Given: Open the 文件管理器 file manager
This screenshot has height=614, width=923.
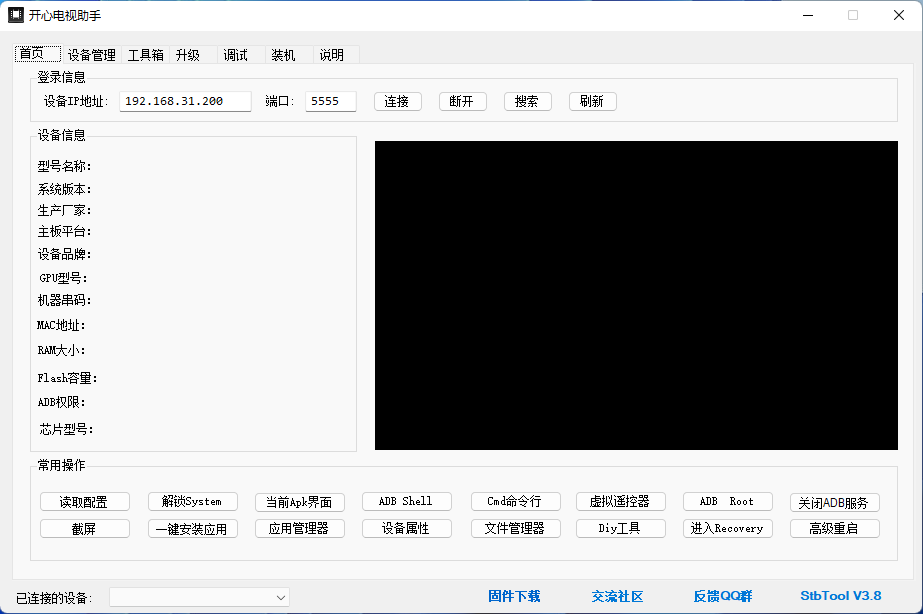Looking at the screenshot, I should pyautogui.click(x=515, y=528).
